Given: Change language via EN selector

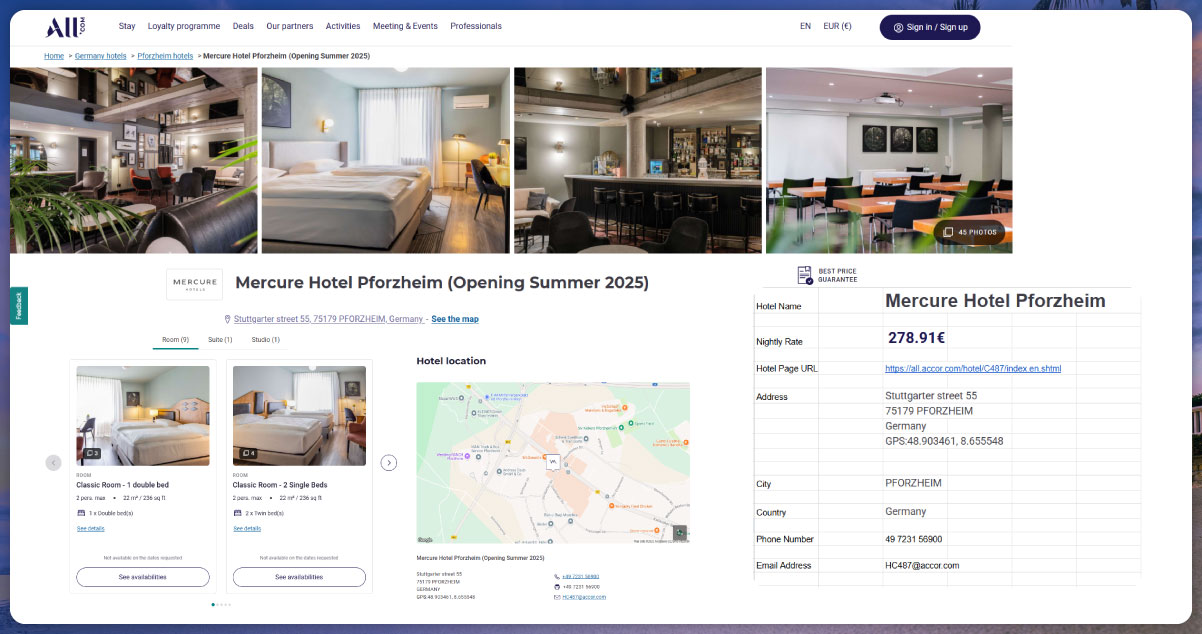Looking at the screenshot, I should (x=805, y=27).
